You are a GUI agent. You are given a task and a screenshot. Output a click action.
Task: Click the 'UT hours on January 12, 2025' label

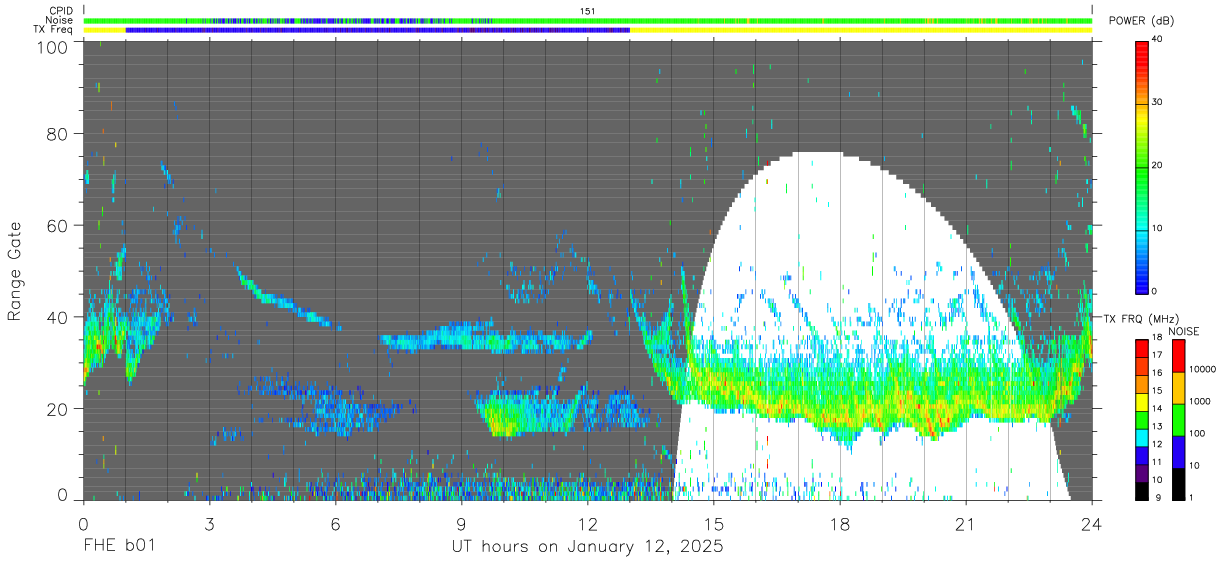tap(587, 547)
